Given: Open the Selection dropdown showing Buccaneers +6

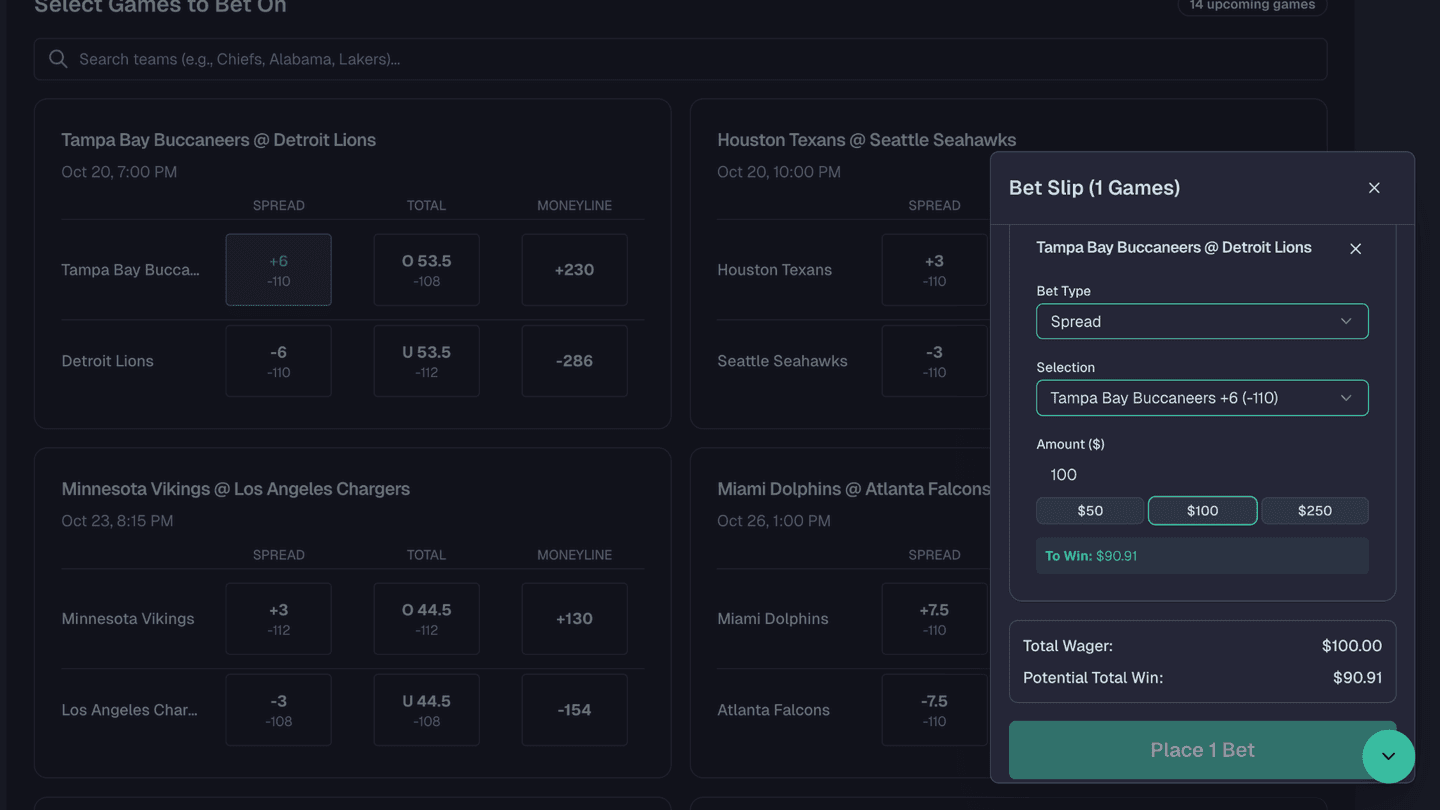Looking at the screenshot, I should click(1202, 397).
